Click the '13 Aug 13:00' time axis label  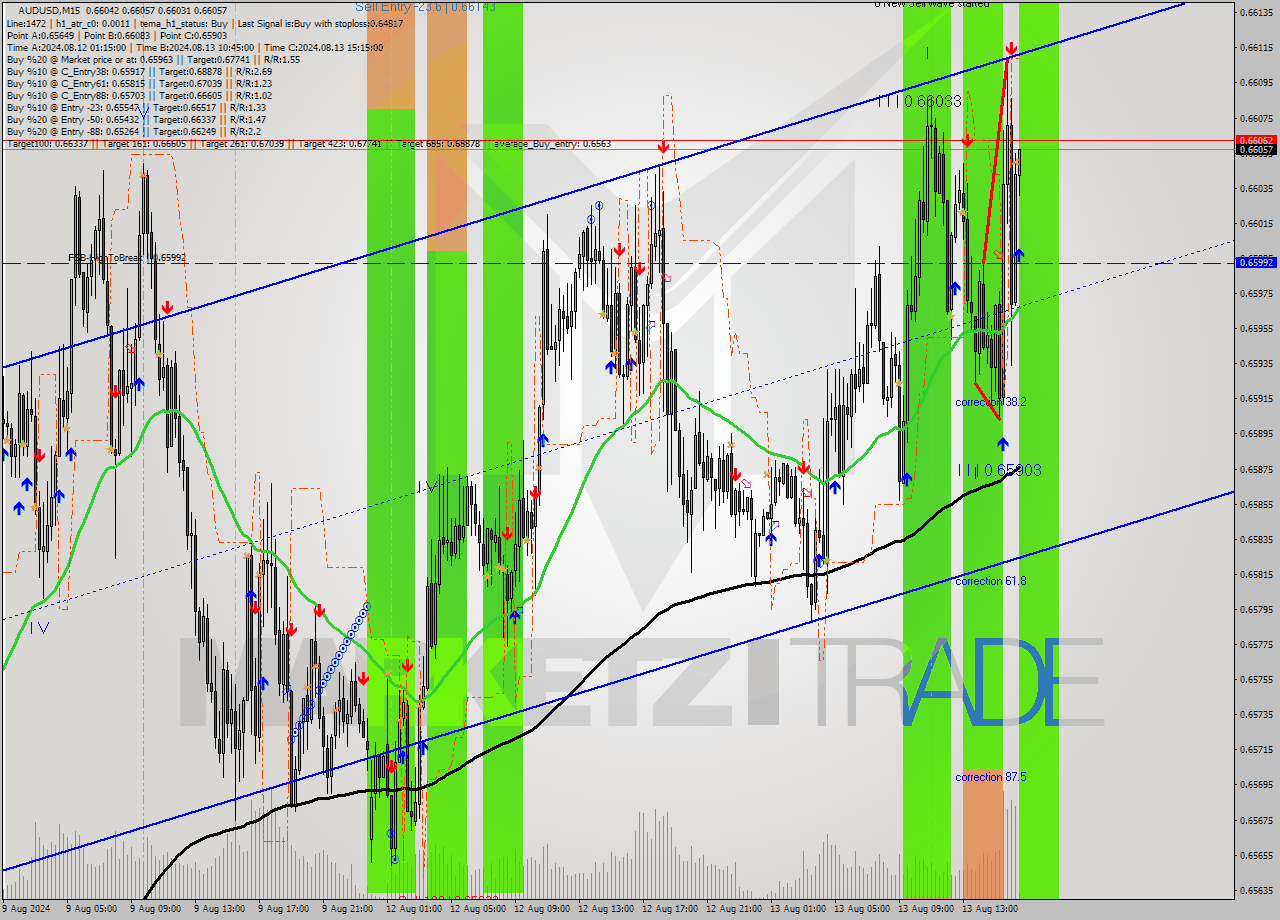[989, 909]
